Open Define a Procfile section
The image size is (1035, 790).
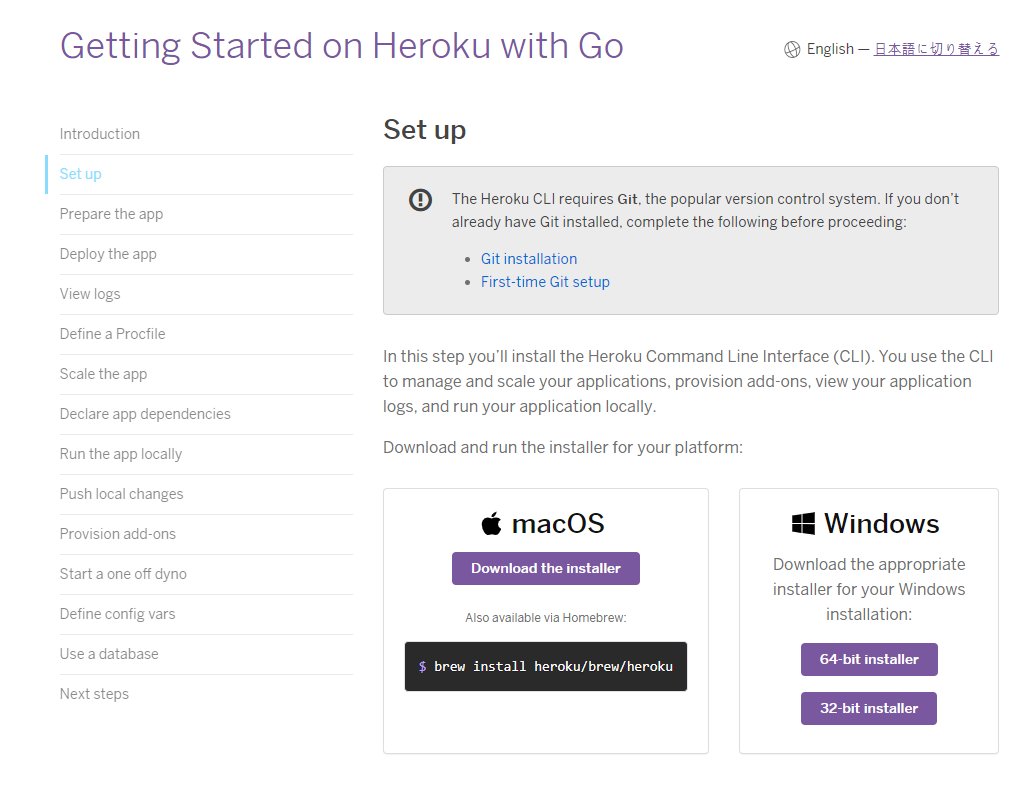113,334
